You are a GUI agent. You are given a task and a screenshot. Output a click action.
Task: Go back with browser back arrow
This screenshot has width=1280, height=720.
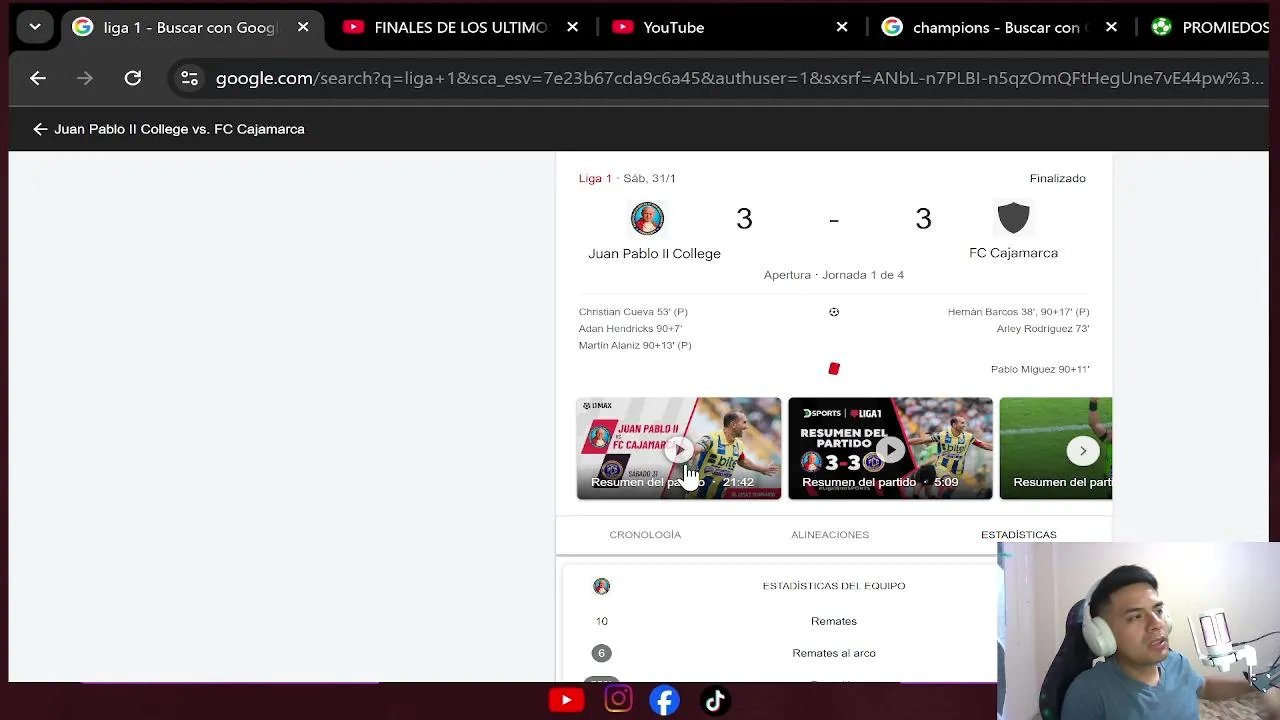pos(38,78)
